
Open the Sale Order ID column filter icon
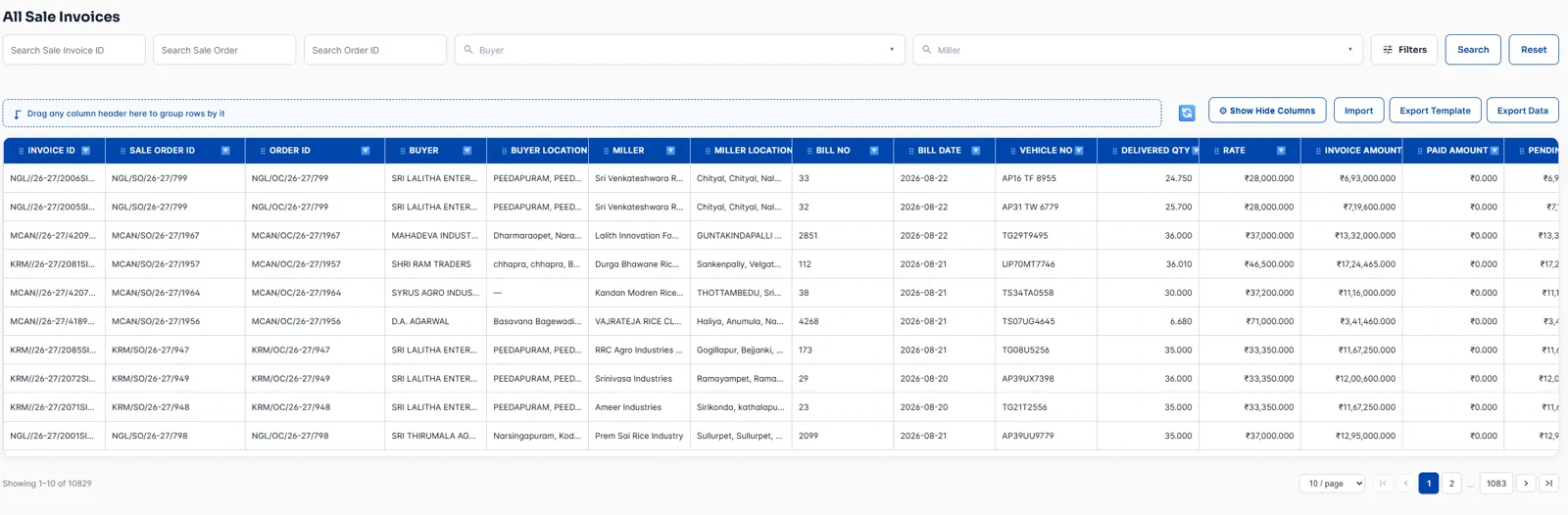tap(225, 151)
